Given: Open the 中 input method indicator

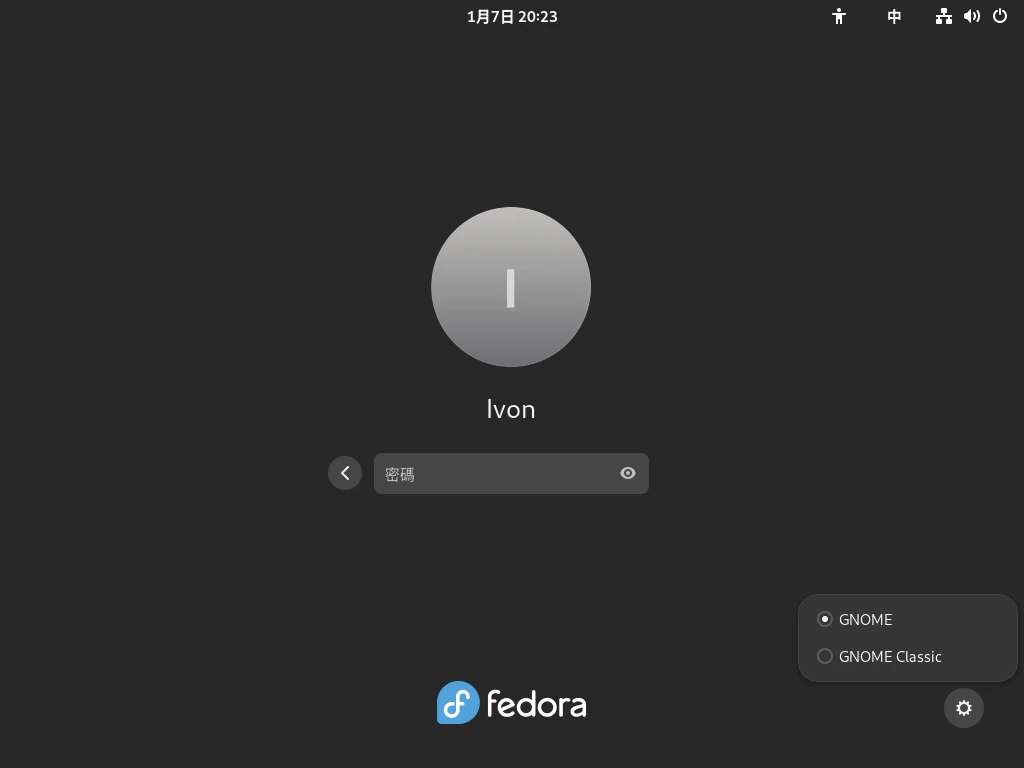Looking at the screenshot, I should tap(894, 16).
